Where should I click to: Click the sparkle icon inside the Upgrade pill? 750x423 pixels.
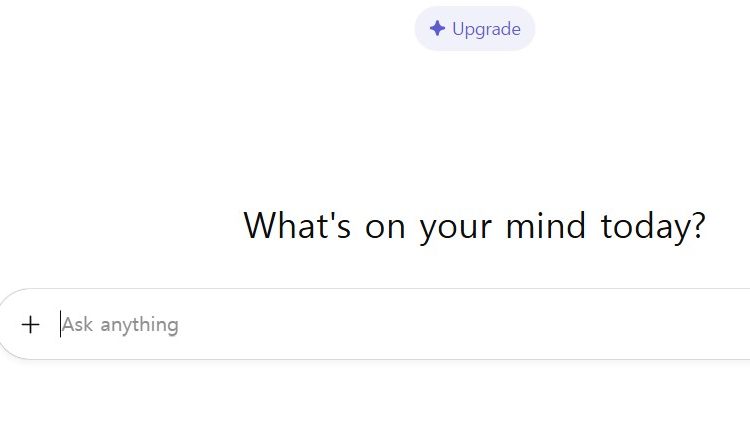coord(437,29)
